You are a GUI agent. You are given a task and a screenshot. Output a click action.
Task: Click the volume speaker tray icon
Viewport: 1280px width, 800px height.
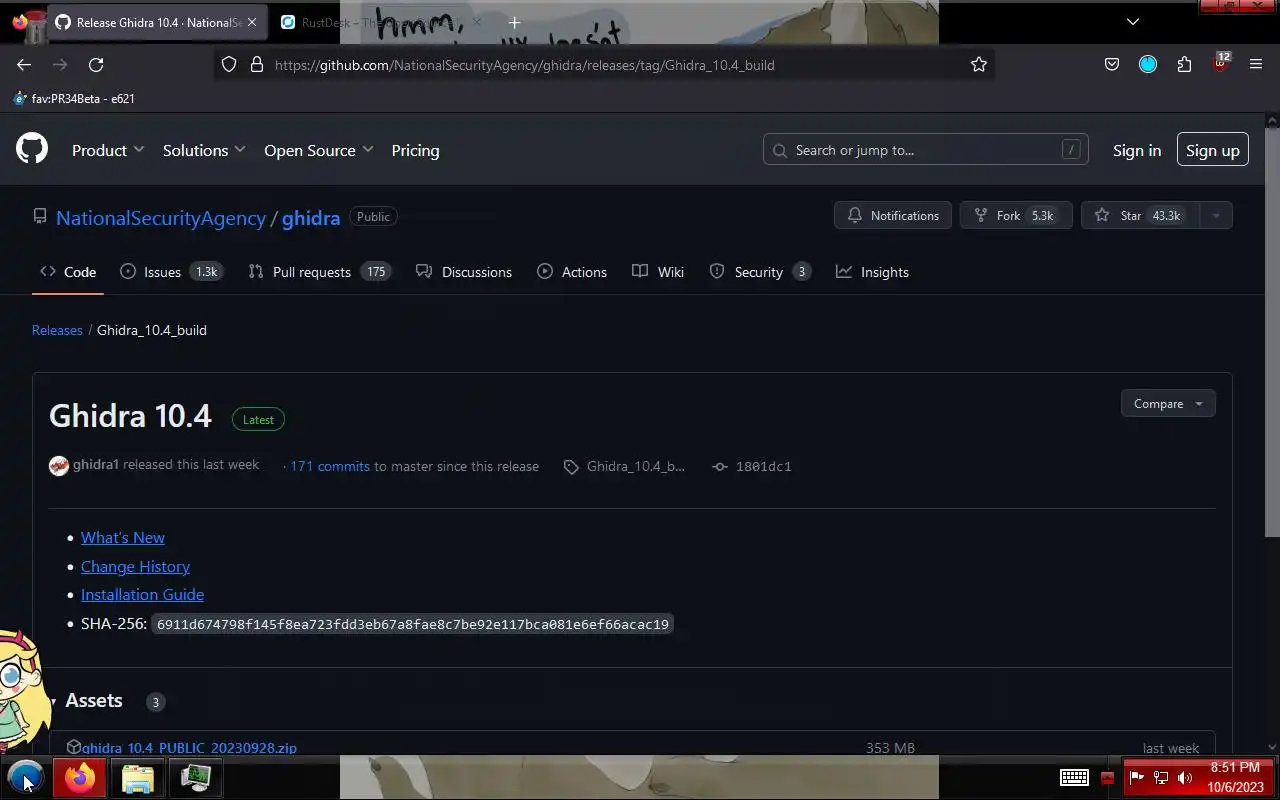(1185, 778)
